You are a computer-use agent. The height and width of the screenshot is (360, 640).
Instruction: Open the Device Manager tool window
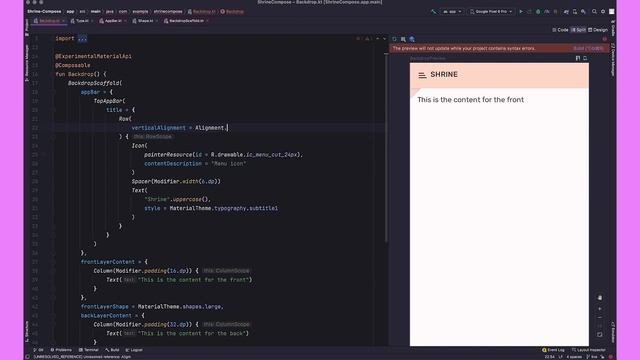[613, 60]
